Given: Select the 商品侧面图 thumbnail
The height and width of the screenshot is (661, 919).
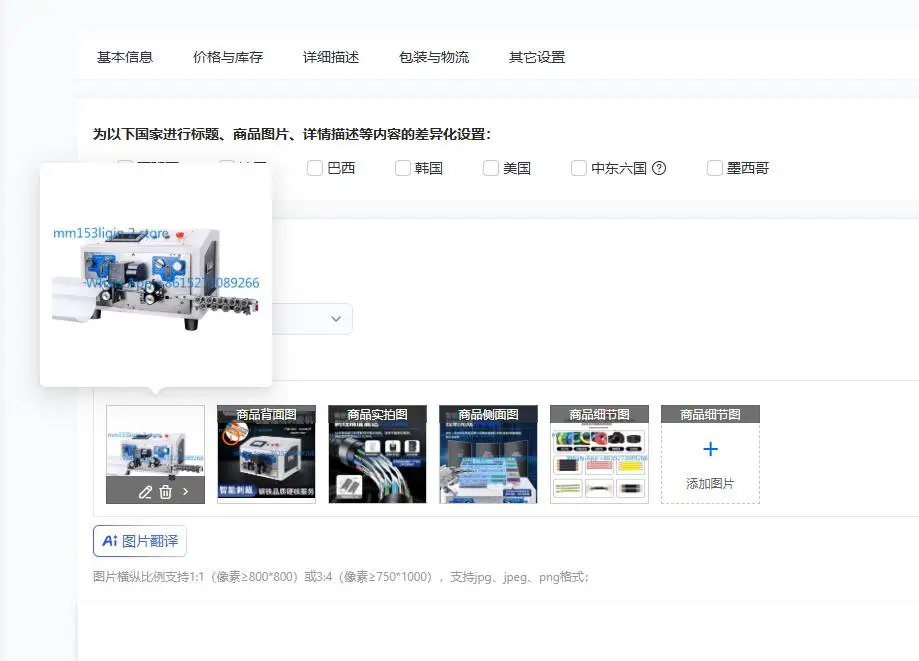Looking at the screenshot, I should tap(488, 454).
